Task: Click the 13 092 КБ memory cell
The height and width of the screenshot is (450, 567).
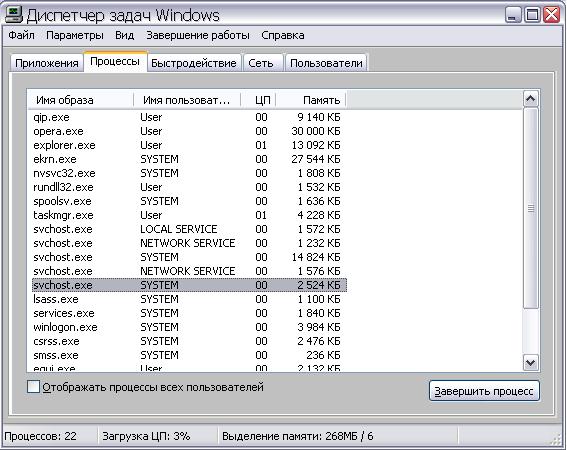Action: pyautogui.click(x=316, y=145)
